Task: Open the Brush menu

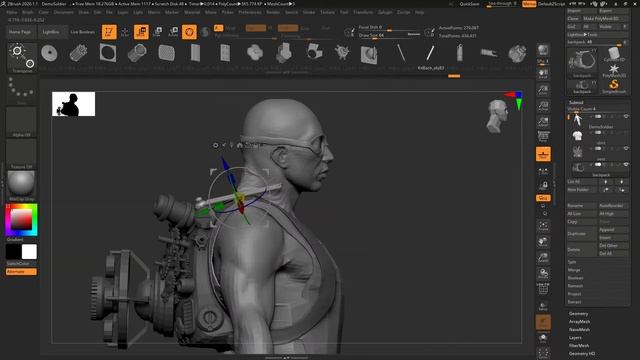Action: pyautogui.click(x=28, y=13)
